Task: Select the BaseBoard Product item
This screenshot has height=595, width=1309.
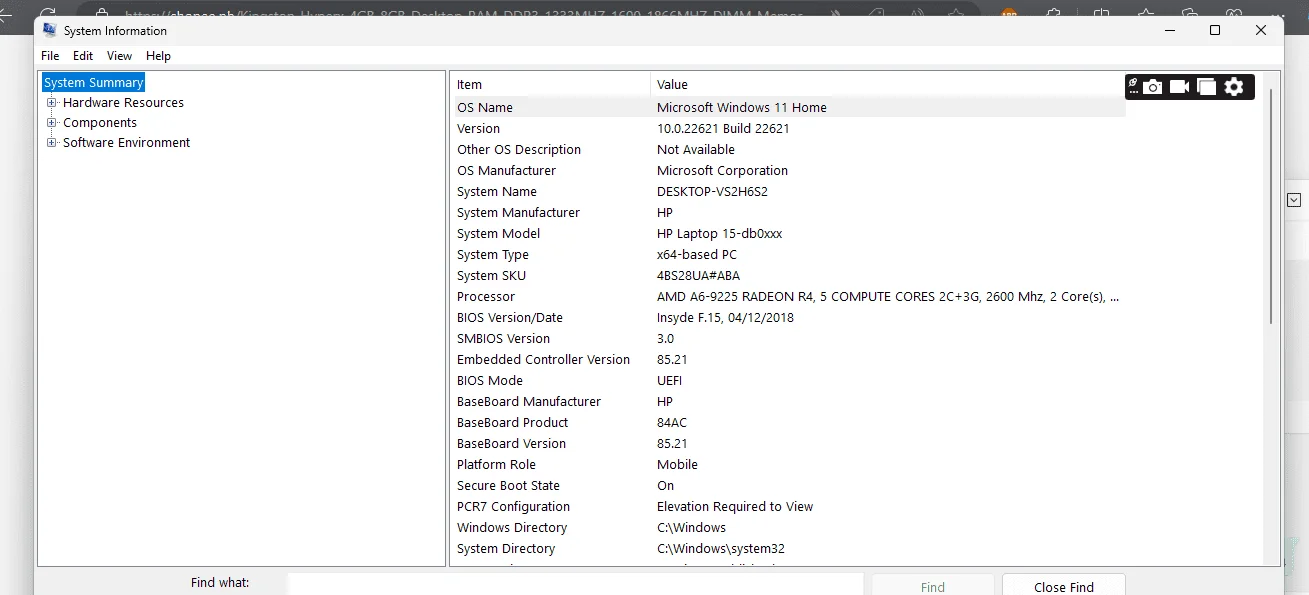Action: coord(512,422)
